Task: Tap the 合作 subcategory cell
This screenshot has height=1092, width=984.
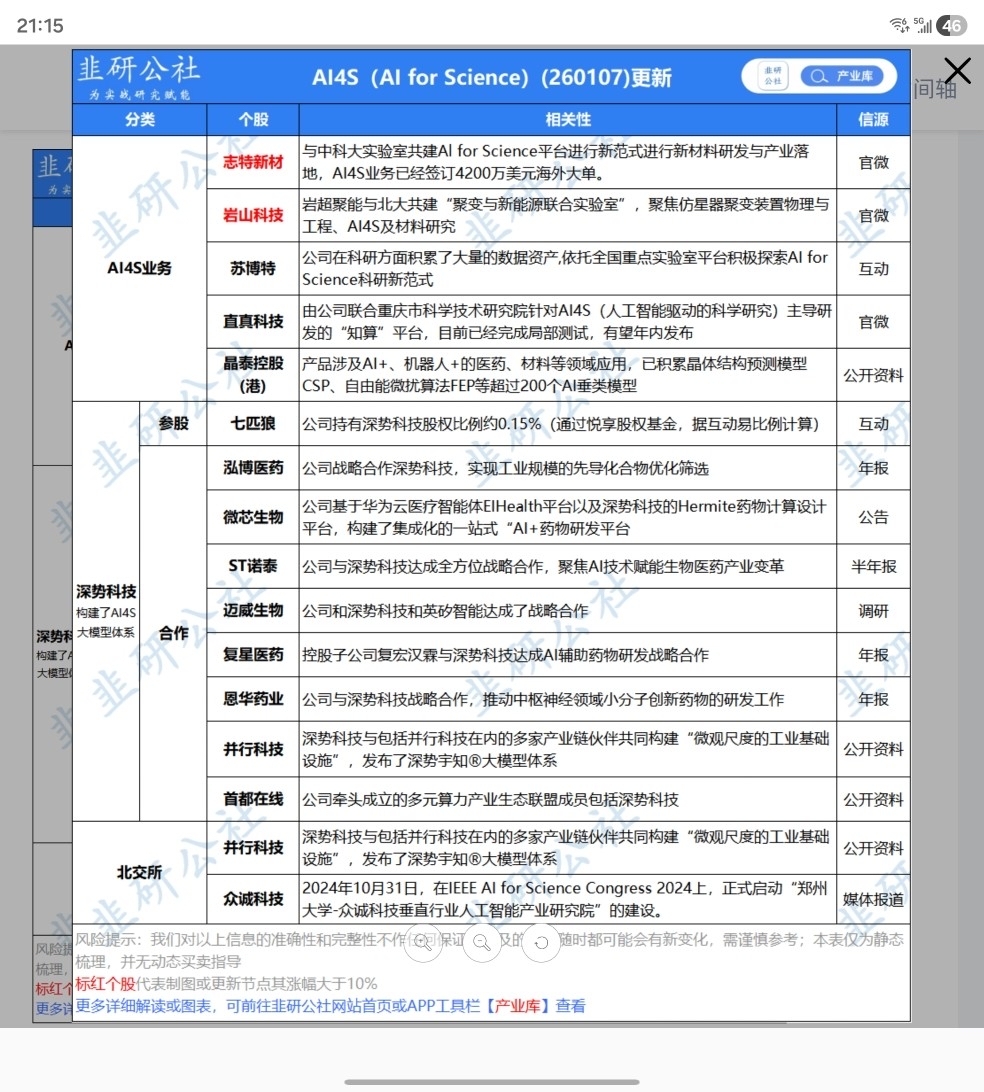Action: [173, 633]
